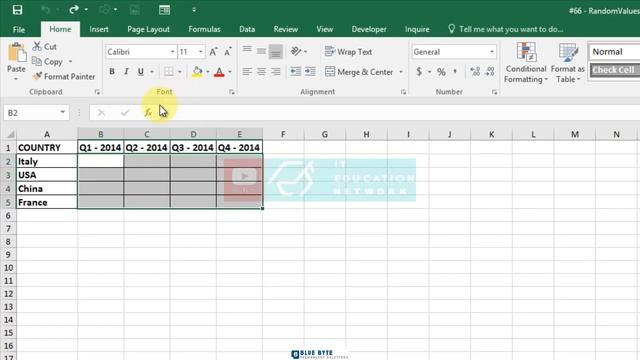
Task: Open Conditional Formatting menu
Action: [526, 62]
